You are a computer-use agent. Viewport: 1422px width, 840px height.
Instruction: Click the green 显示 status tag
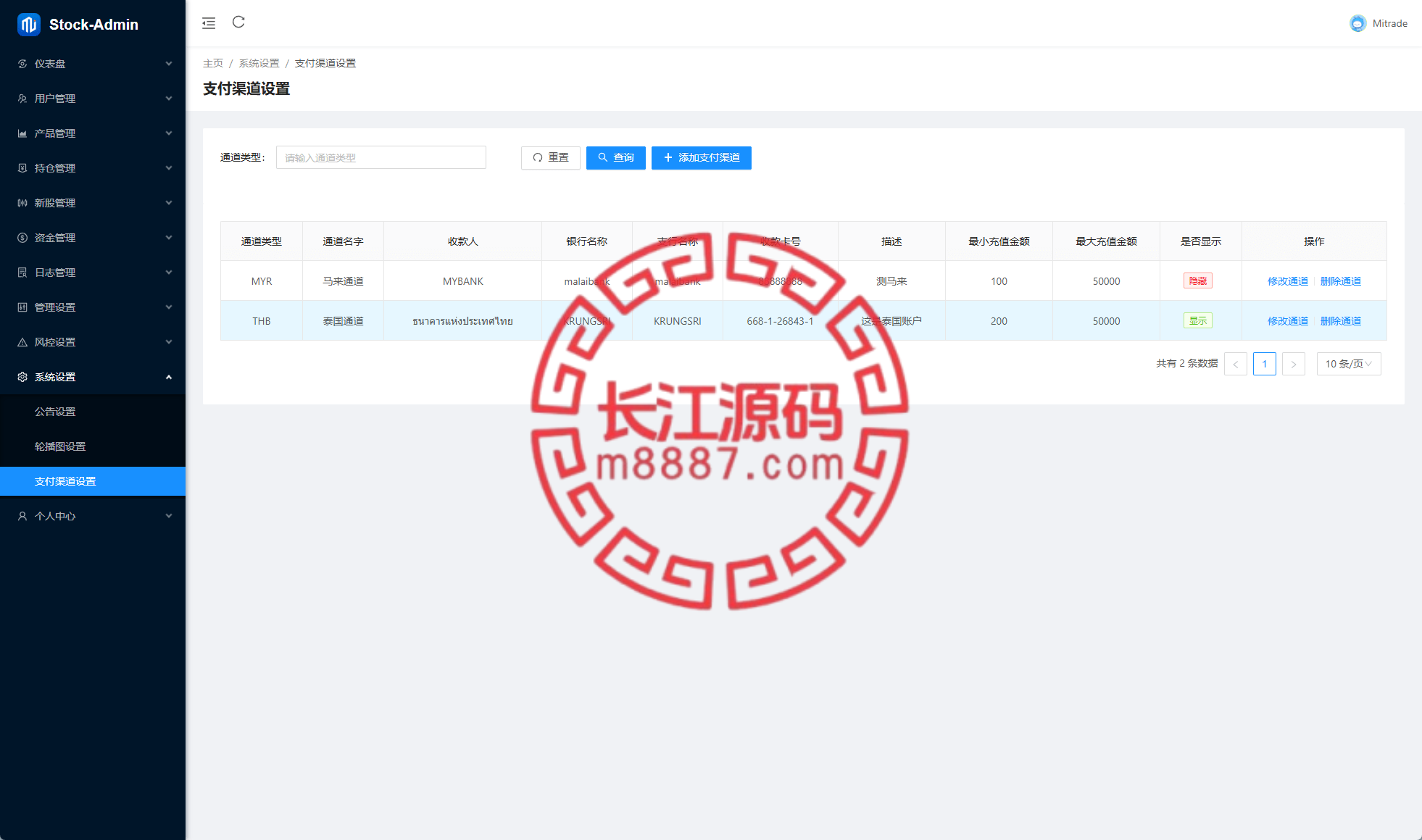click(x=1197, y=320)
